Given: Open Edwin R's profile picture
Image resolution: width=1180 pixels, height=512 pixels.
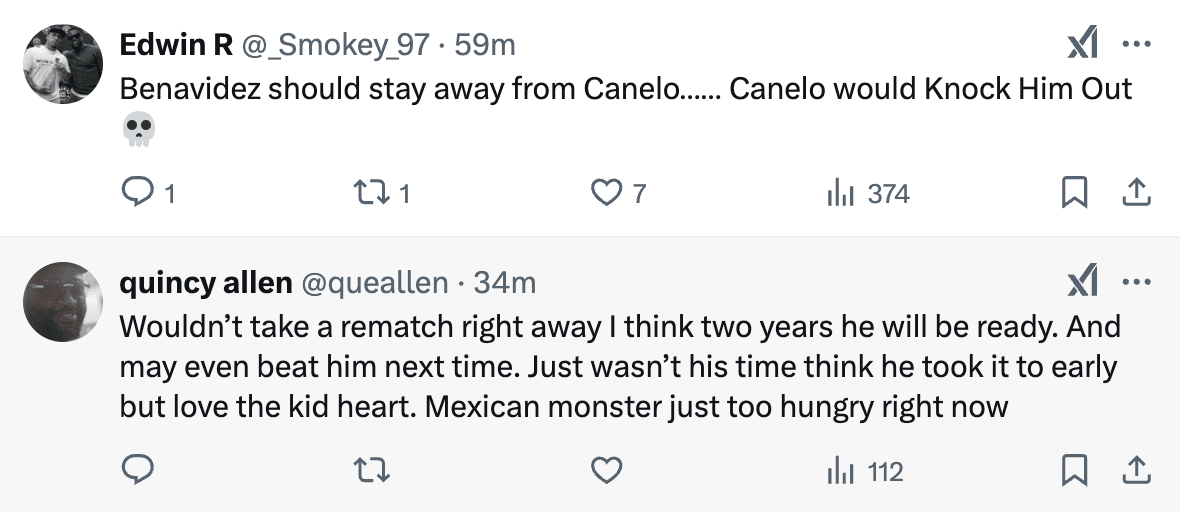Looking at the screenshot, I should click(x=62, y=65).
